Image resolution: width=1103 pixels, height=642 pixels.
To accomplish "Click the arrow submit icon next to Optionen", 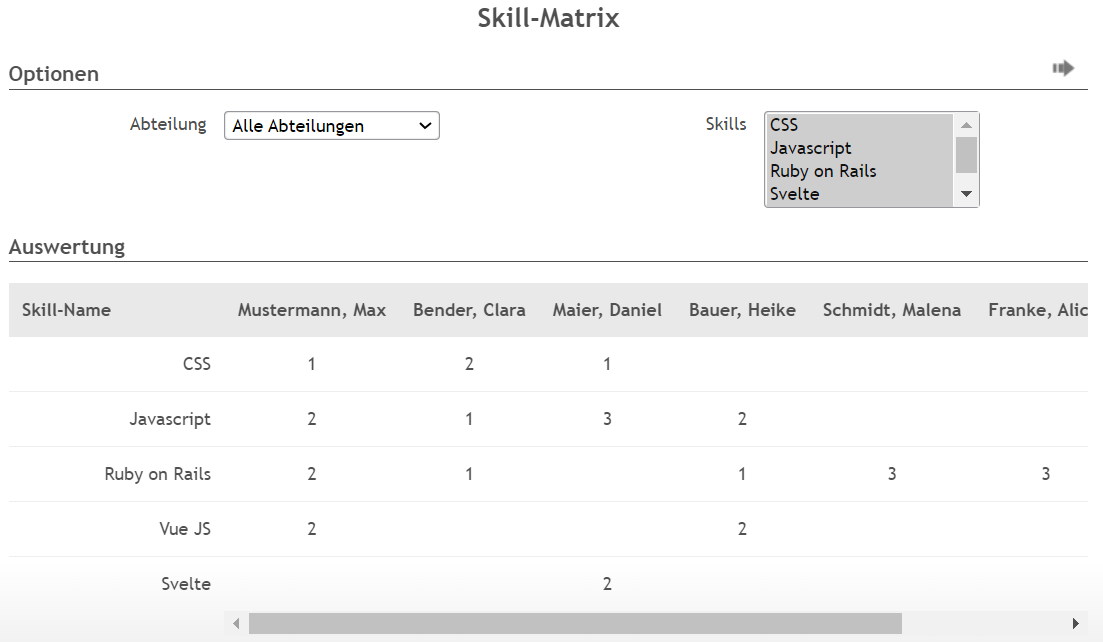I will click(x=1065, y=67).
